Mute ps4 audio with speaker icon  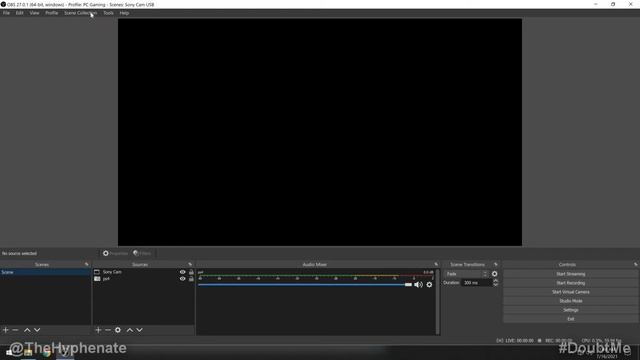(418, 284)
